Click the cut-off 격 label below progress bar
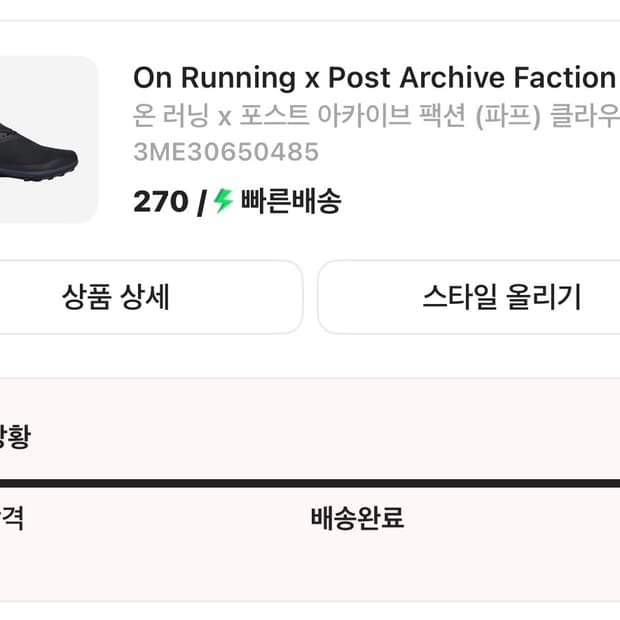Screen dimensions: 620x620 (12, 518)
